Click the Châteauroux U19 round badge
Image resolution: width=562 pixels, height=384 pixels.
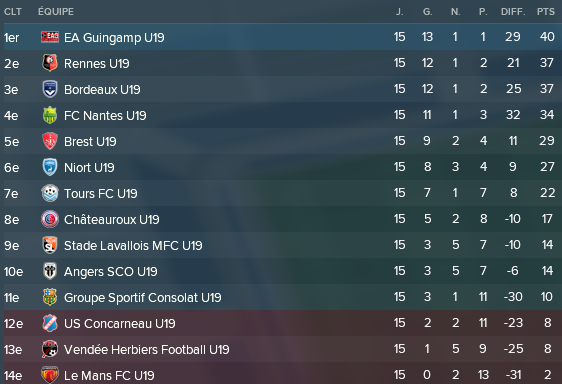(x=50, y=219)
